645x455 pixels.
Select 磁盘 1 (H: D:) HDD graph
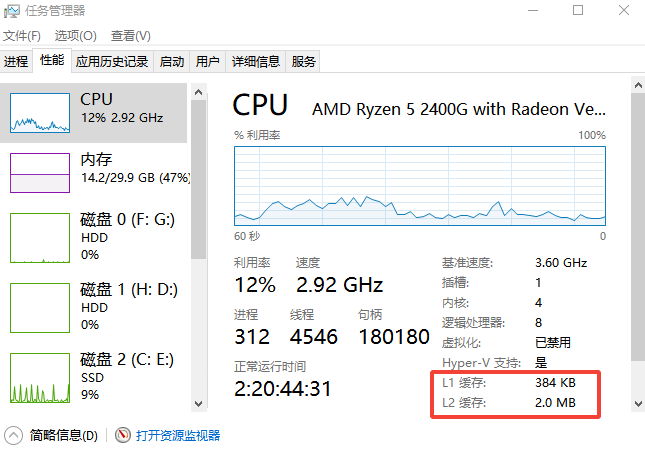coord(40,308)
